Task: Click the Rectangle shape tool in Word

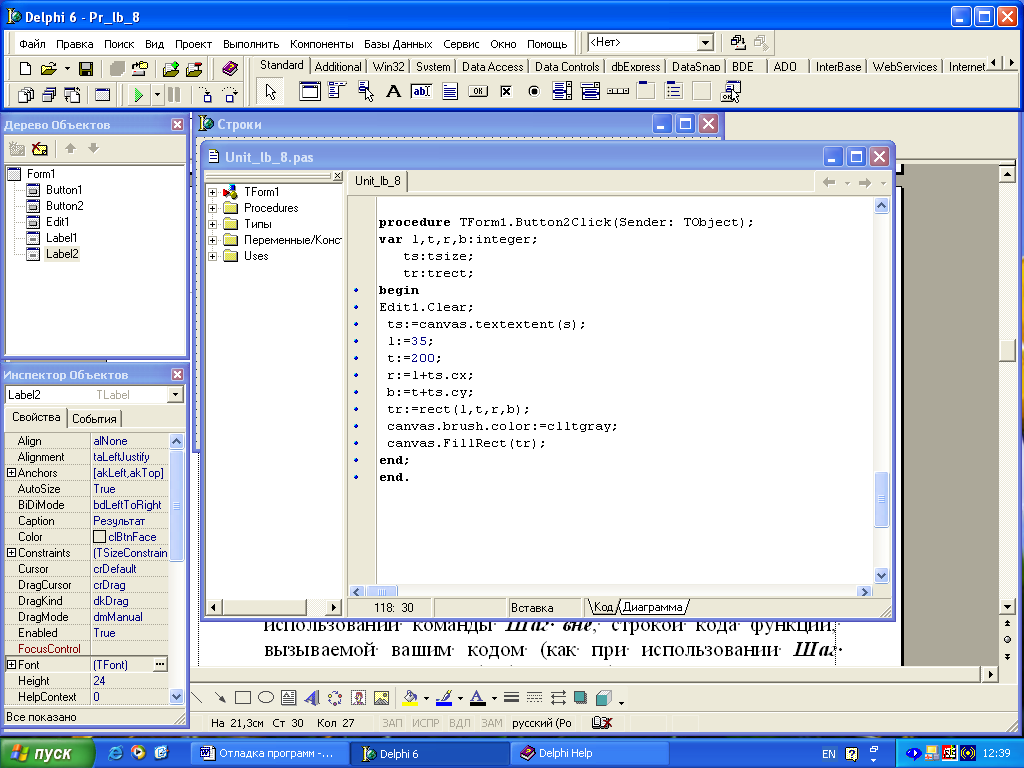Action: 243,698
